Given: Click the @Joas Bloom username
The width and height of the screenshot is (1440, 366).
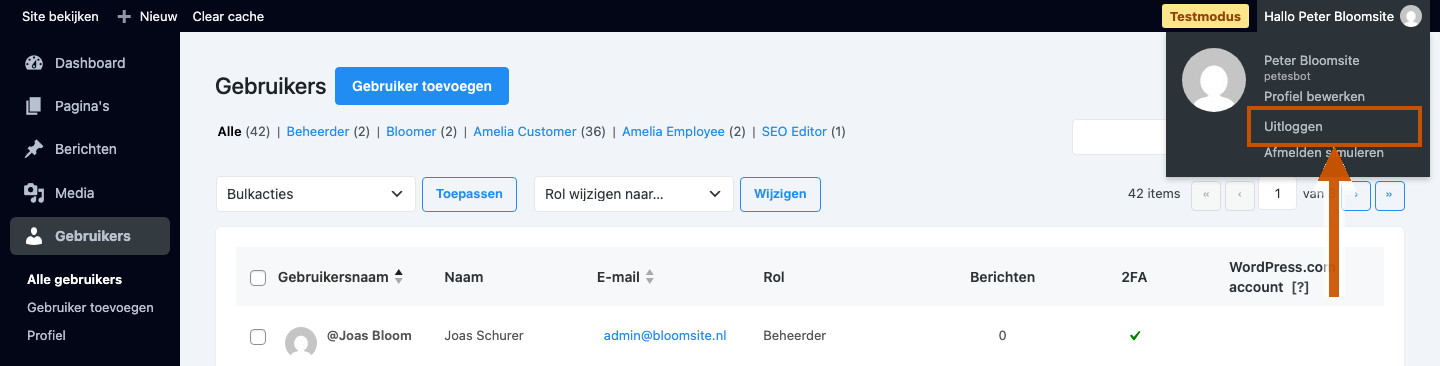Looking at the screenshot, I should [x=369, y=336].
